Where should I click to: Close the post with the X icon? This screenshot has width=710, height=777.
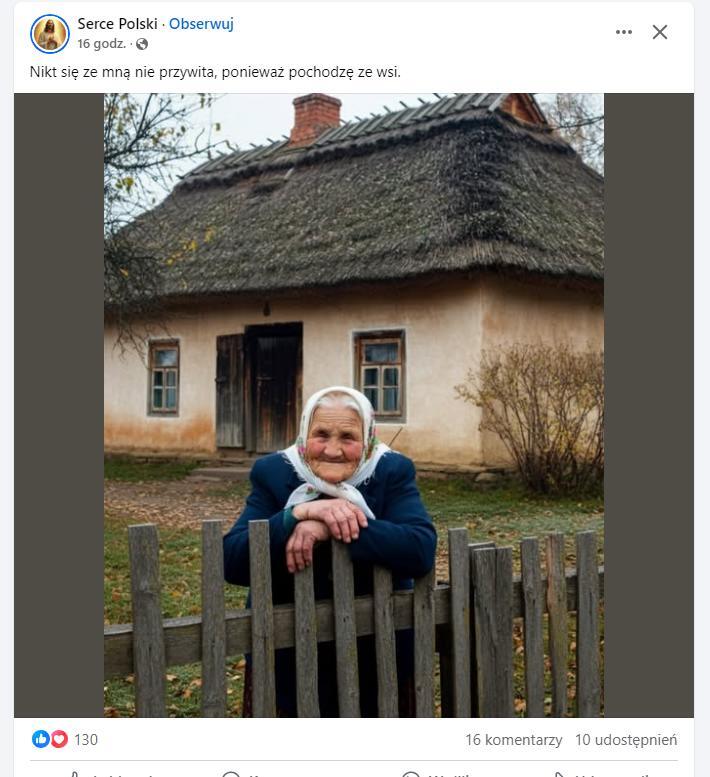click(659, 32)
